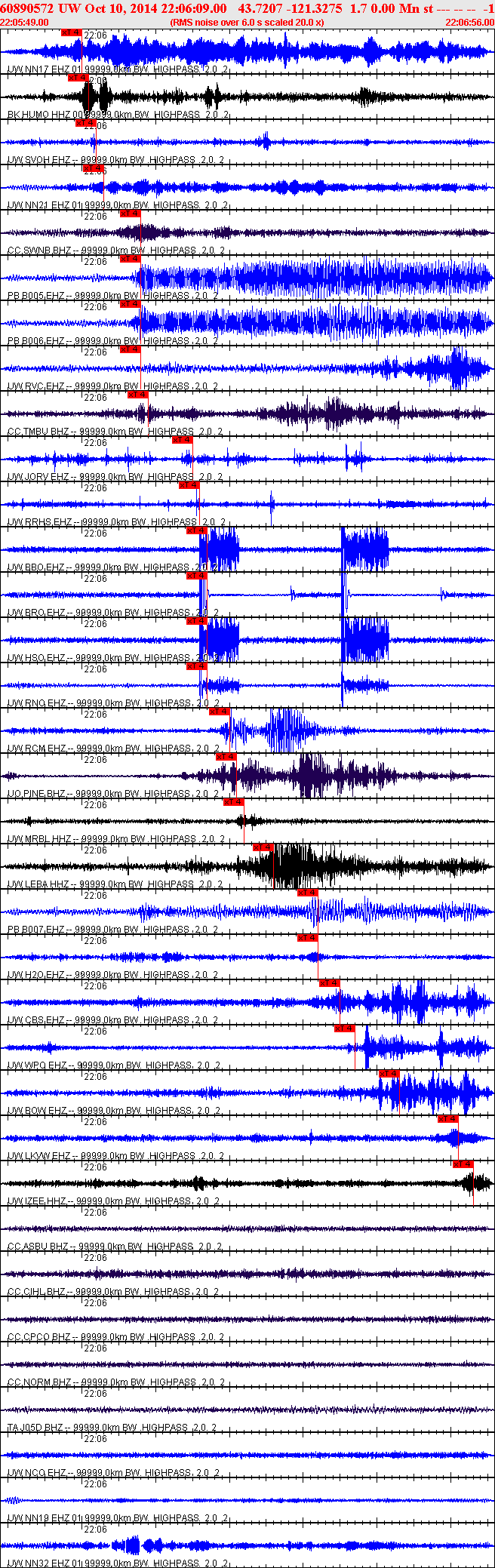Click the 'UW.NN17 EHZ 01' station label

point(45,69)
